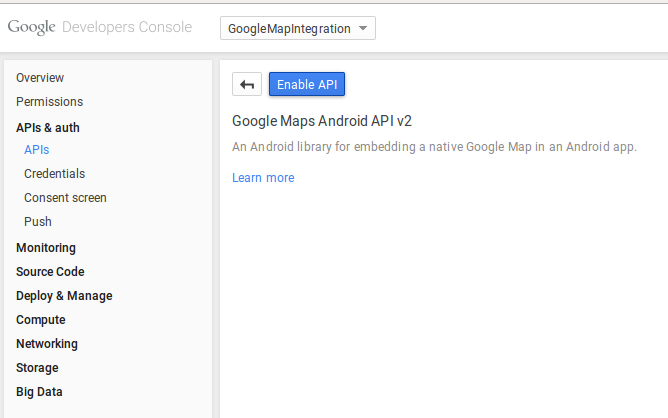This screenshot has width=668, height=418.
Task: Click the Google logo
Action: [x=32, y=27]
